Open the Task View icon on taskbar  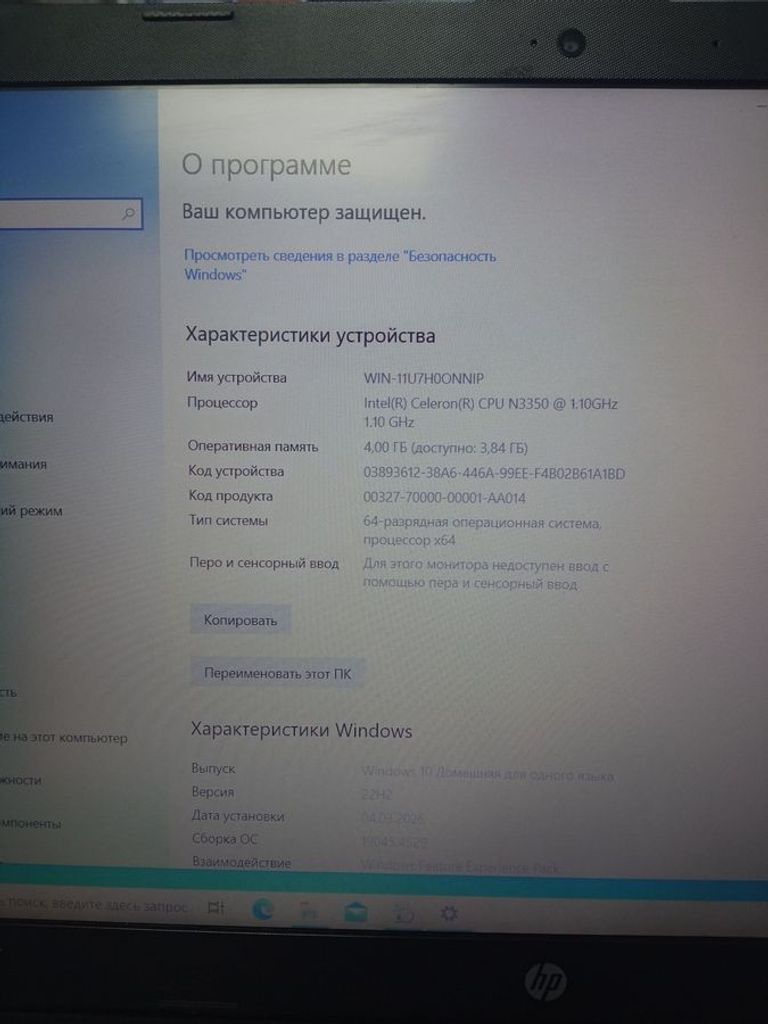click(x=216, y=907)
